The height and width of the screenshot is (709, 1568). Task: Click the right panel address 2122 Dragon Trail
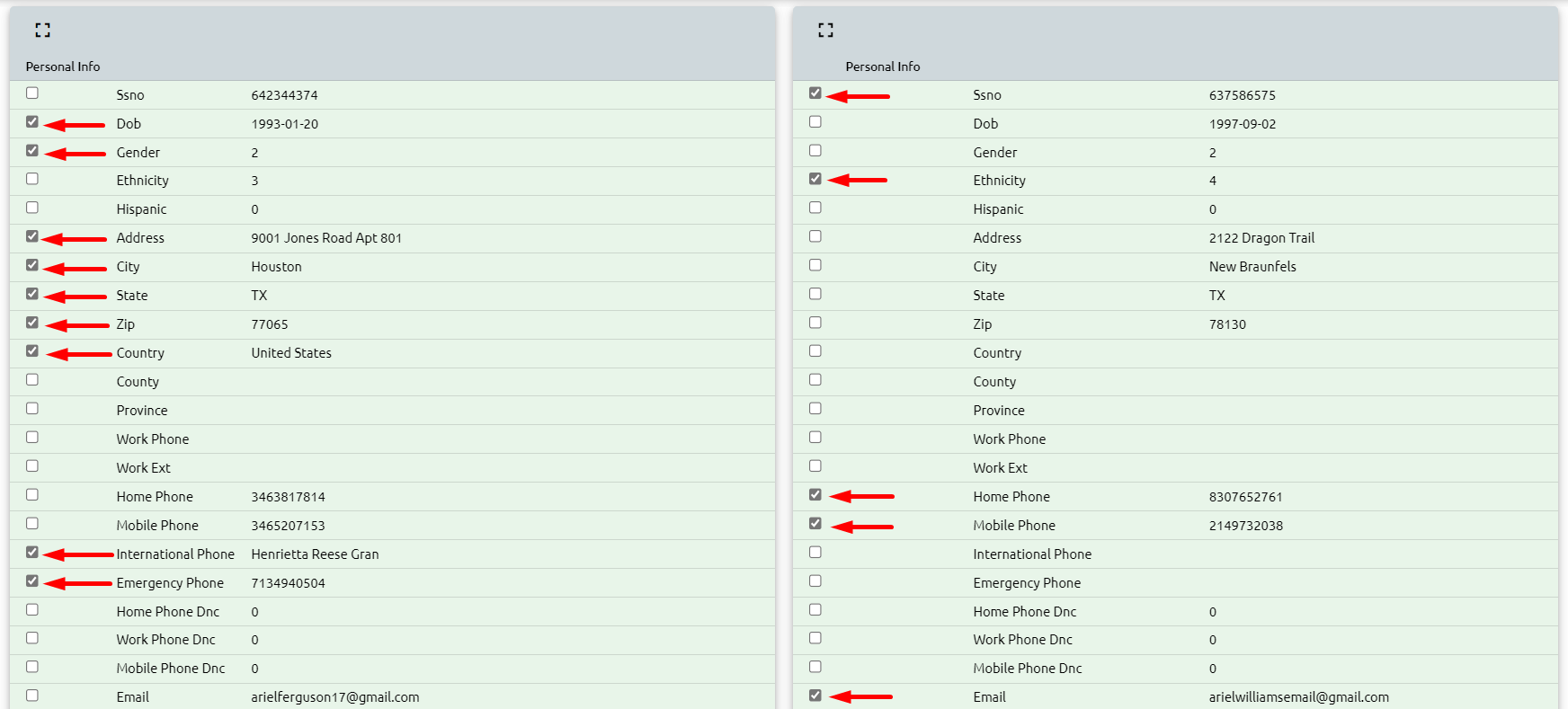point(1261,238)
